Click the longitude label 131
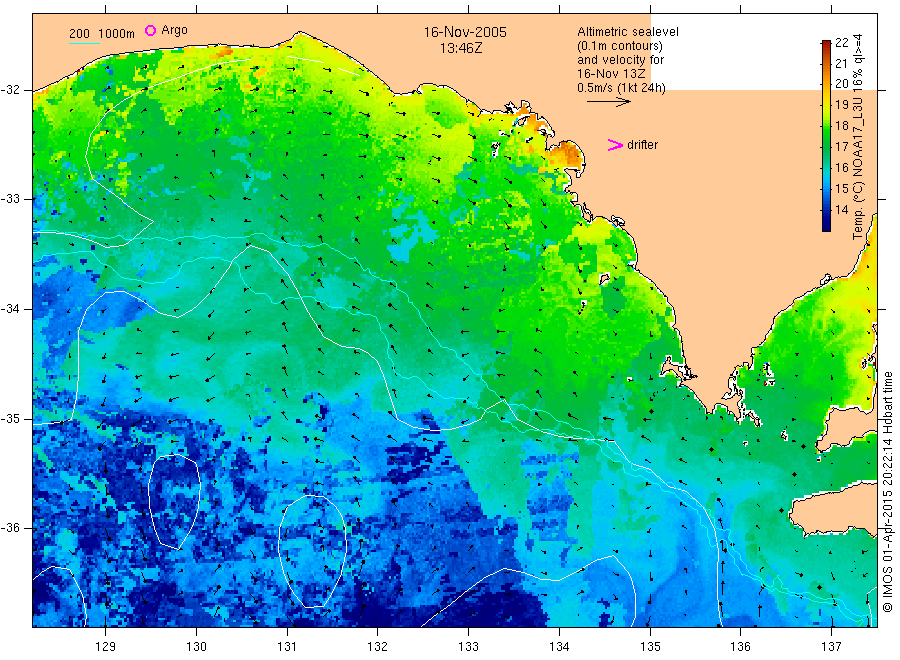The image size is (900, 660). coord(287,647)
